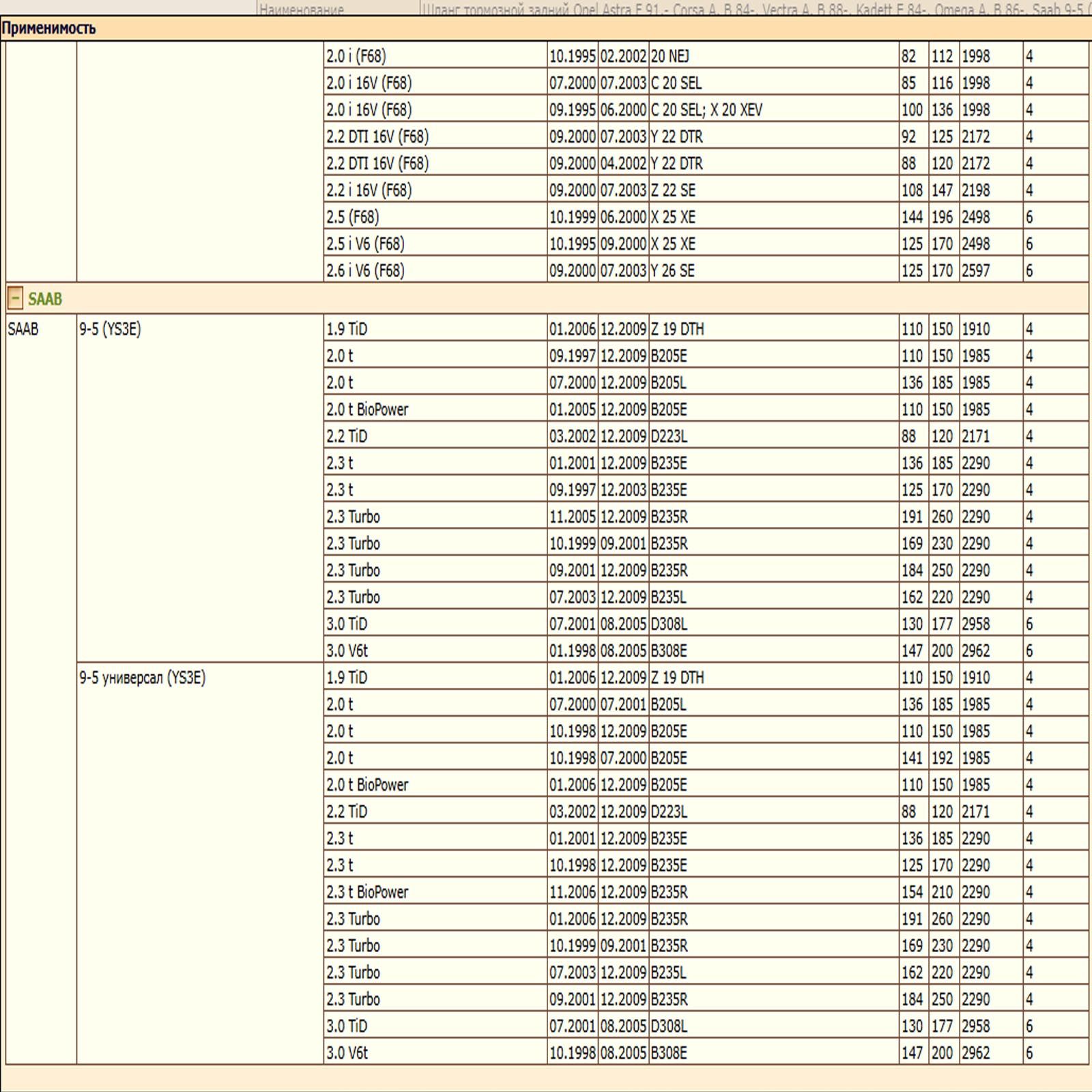Click the 2.0 i (F68) row

click(x=356, y=56)
